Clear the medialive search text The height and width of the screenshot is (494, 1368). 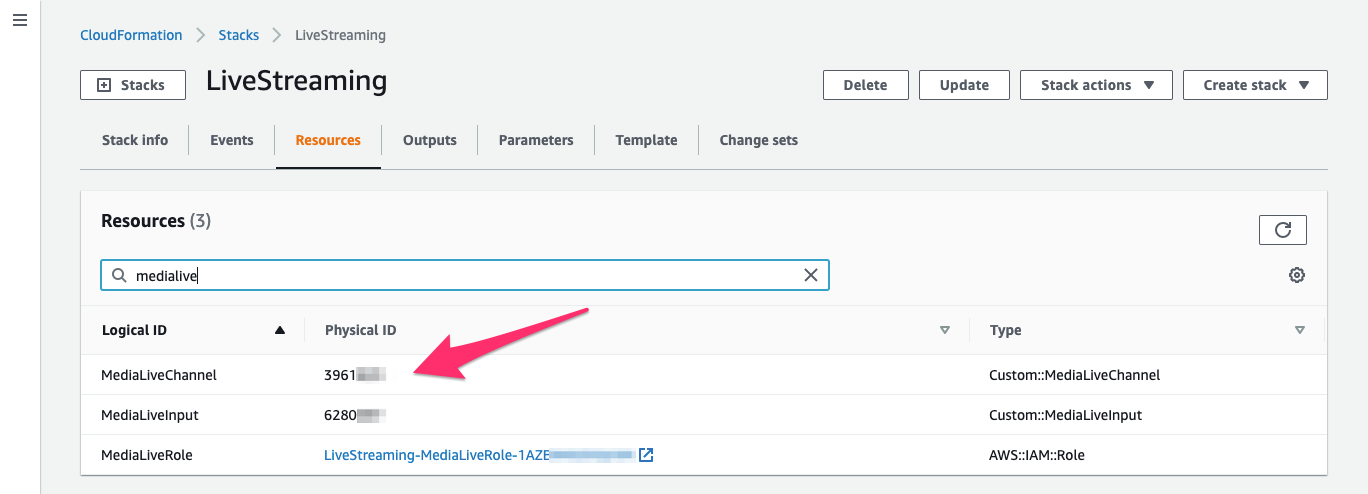pos(811,275)
